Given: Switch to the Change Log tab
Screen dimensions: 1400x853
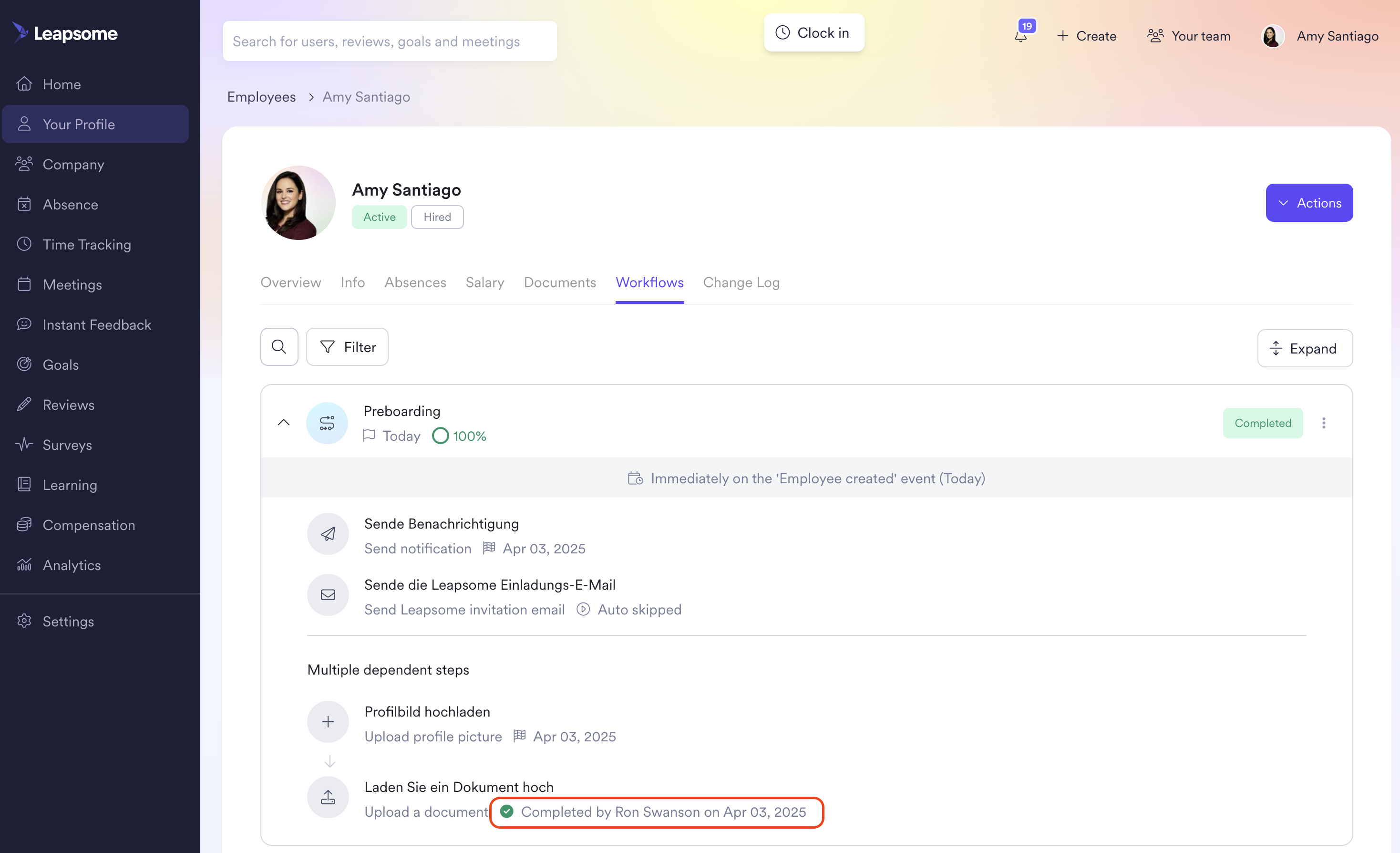Looking at the screenshot, I should click(741, 282).
